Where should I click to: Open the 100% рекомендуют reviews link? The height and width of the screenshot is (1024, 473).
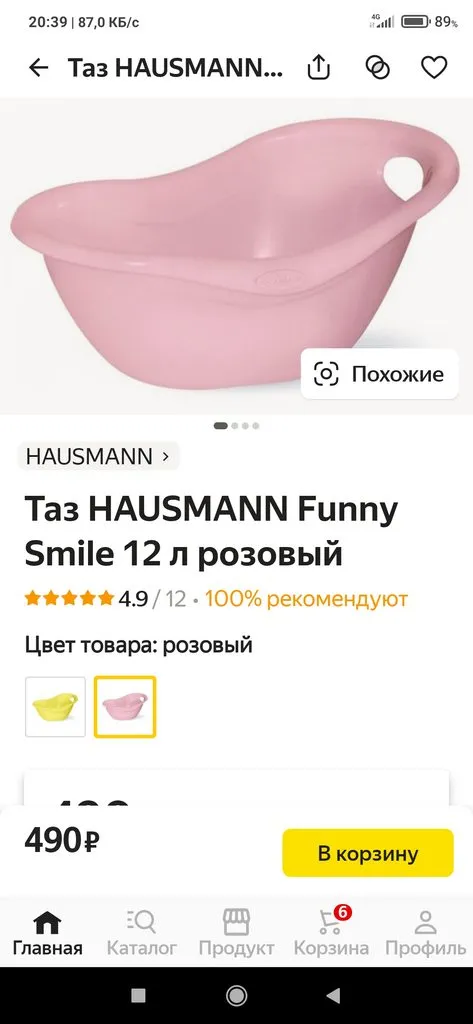point(306,598)
